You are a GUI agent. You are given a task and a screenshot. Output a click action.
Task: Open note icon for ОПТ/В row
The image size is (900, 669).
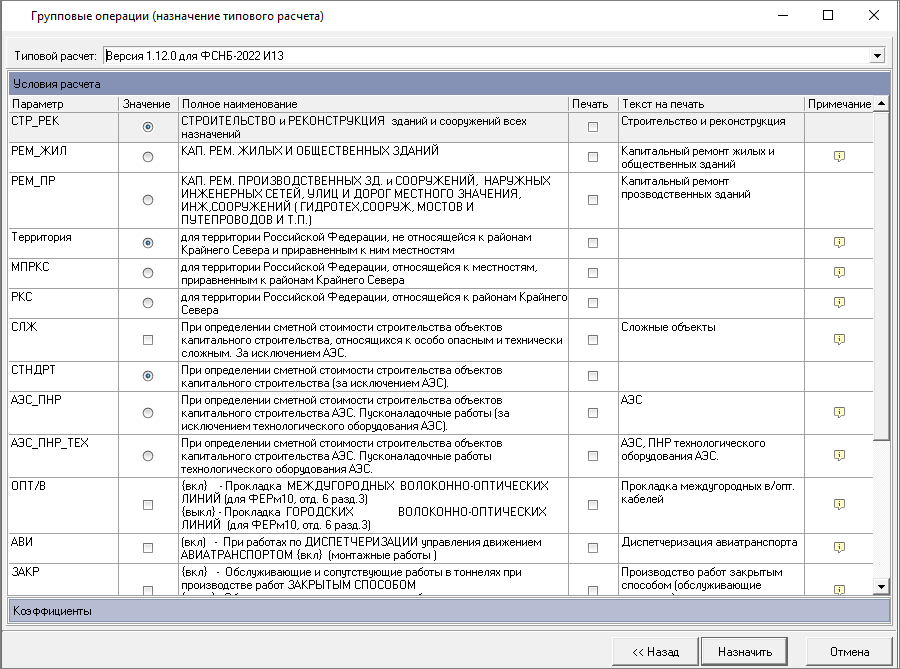pos(840,505)
